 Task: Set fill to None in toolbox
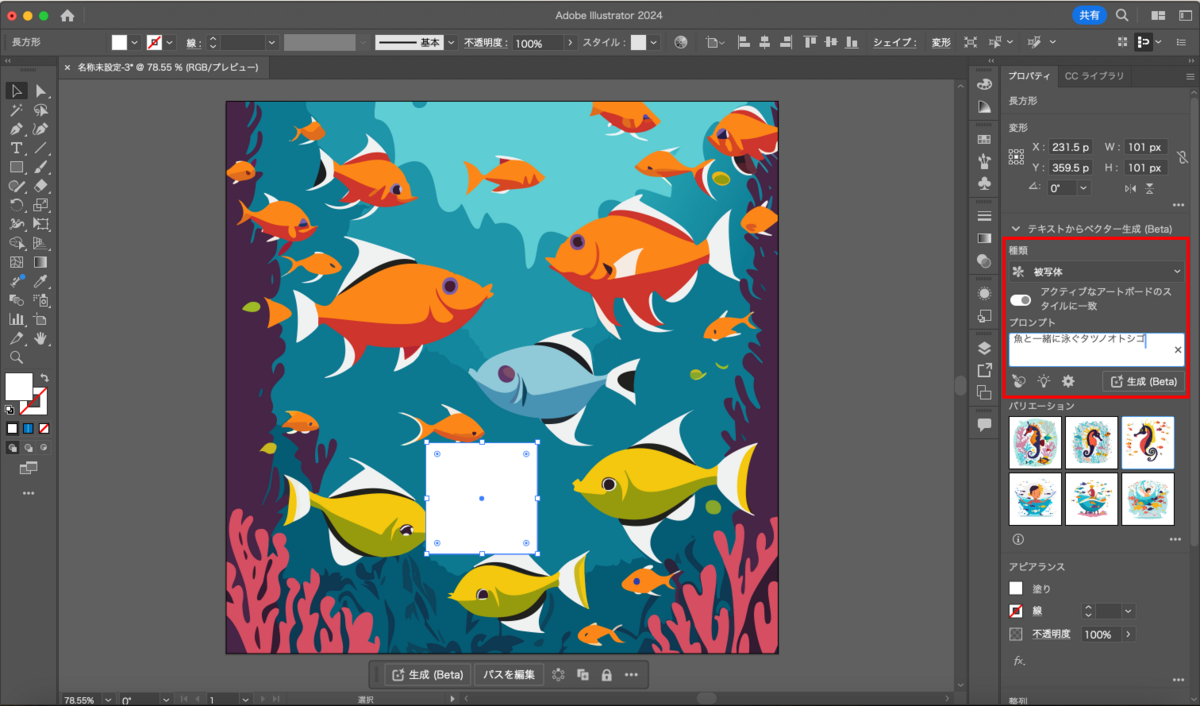click(x=43, y=428)
